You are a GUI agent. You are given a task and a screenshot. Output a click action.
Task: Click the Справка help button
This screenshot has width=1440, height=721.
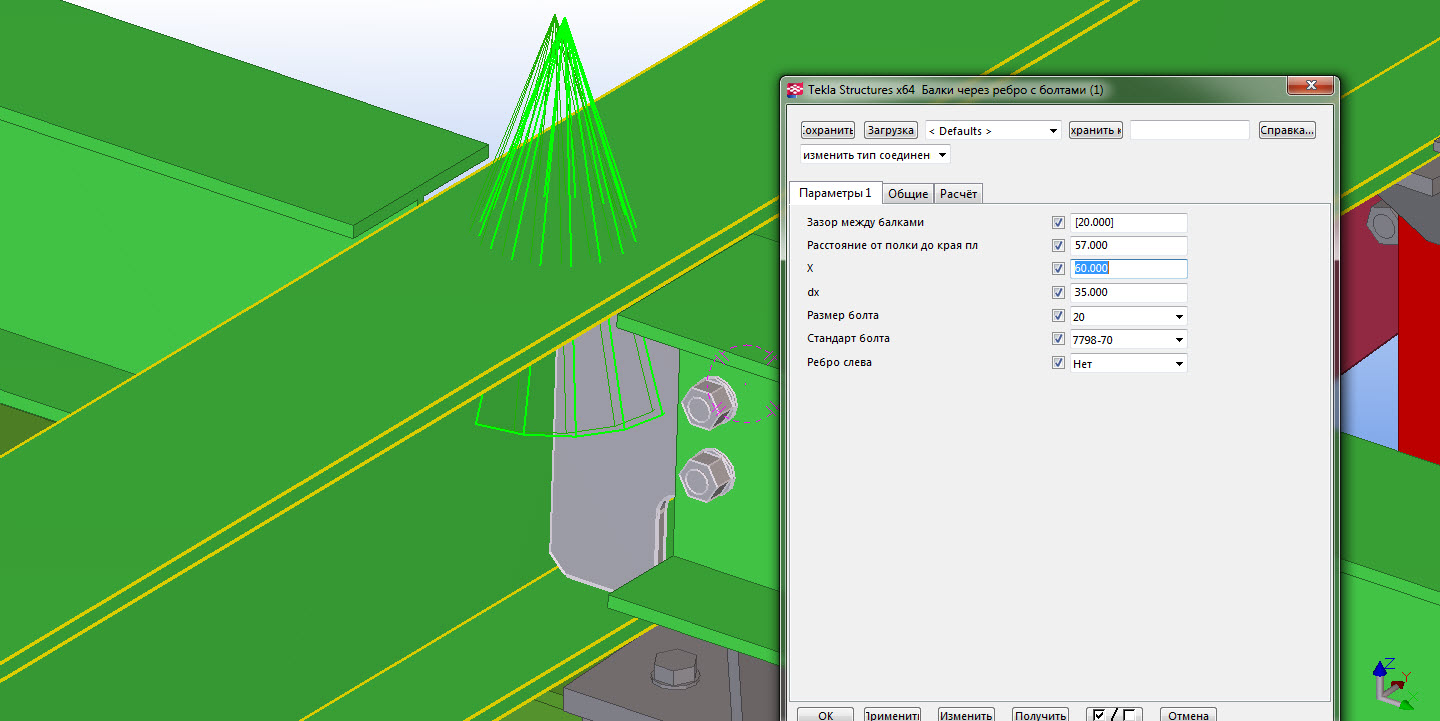click(x=1286, y=130)
